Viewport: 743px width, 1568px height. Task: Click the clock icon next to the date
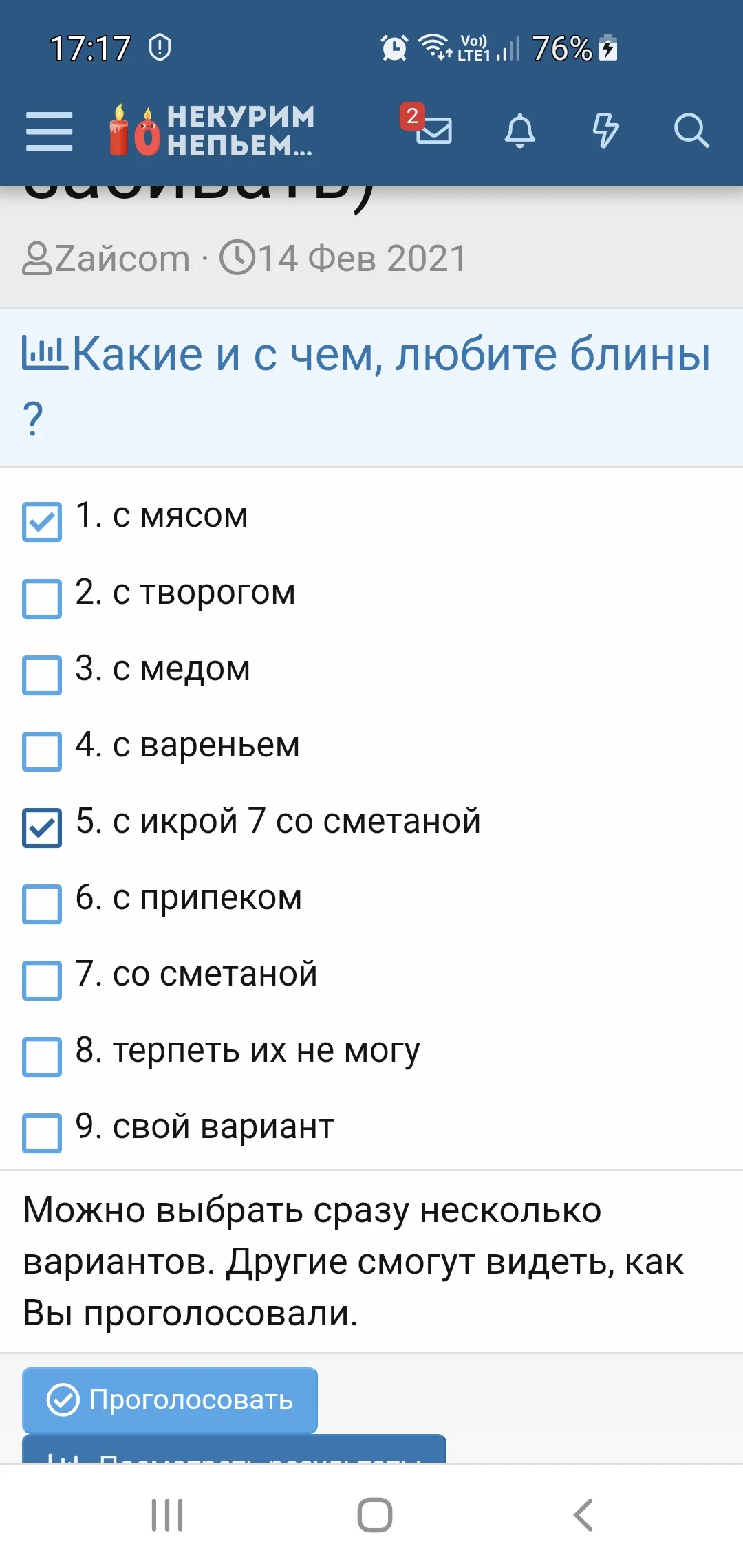237,256
